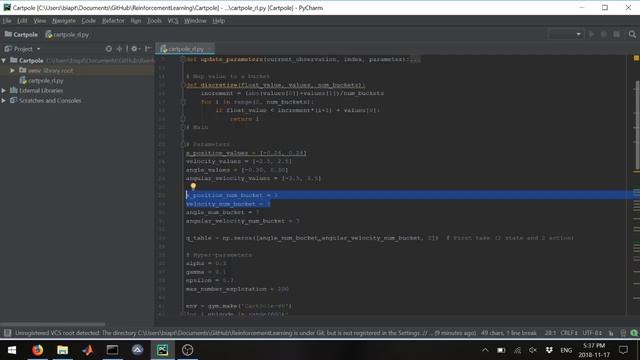Open MATLAB from the taskbar
Screen dimensions: 640x360
tap(87, 350)
